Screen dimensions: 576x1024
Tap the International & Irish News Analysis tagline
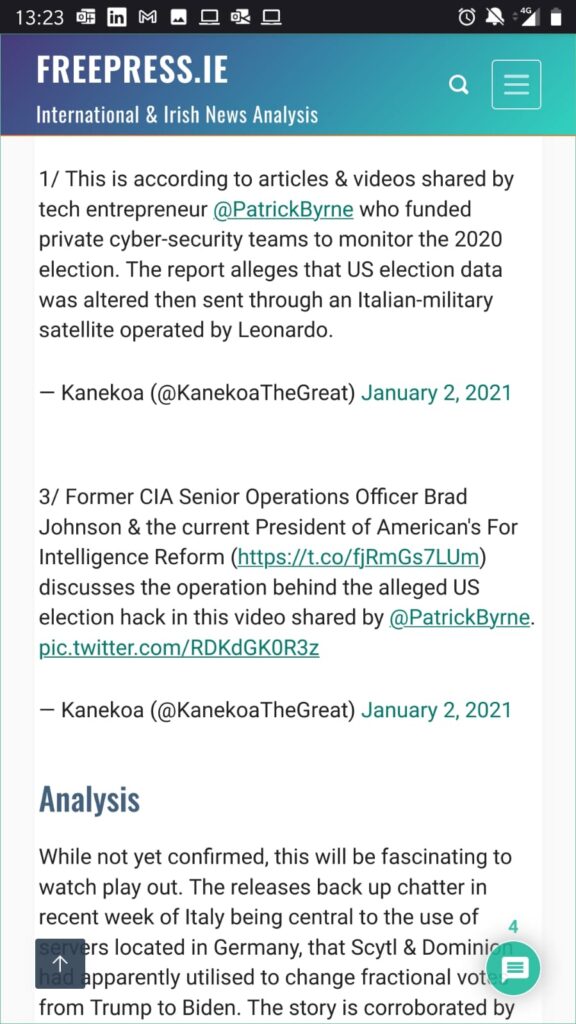click(177, 116)
